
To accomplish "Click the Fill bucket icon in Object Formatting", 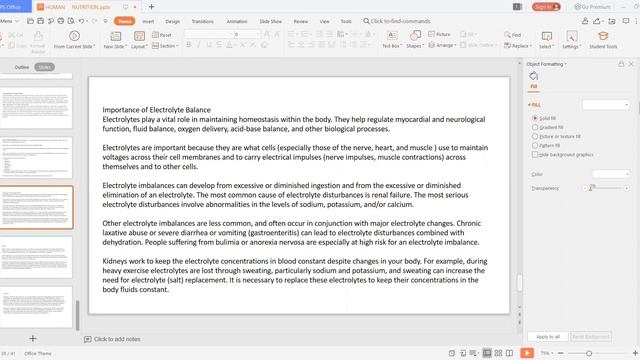I will tap(533, 76).
